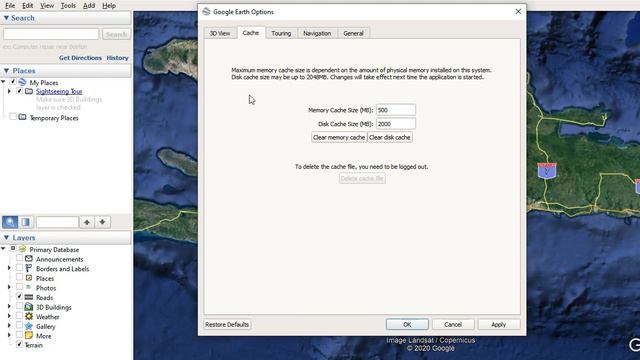The image size is (640, 360).
Task: Enable the Photos layer checkbox
Action: tap(19, 287)
